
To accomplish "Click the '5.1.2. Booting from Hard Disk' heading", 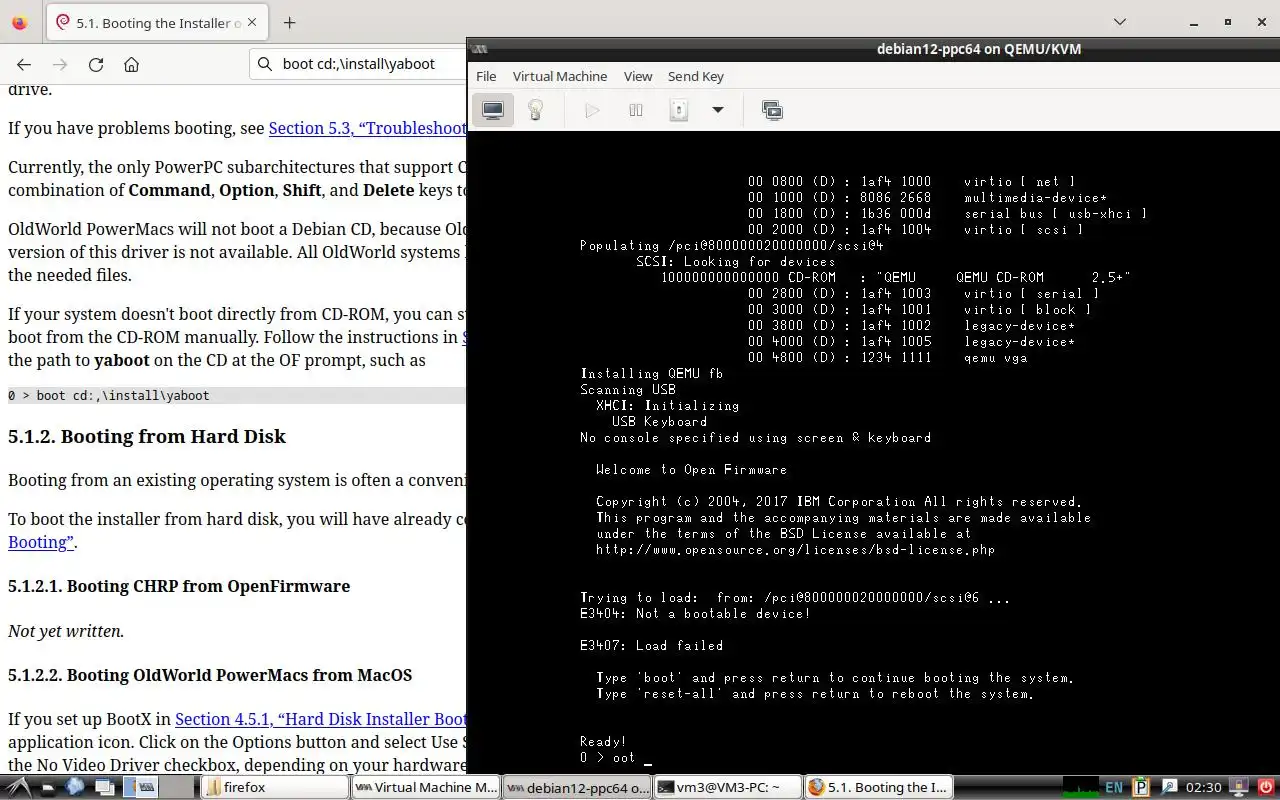I will [x=147, y=436].
